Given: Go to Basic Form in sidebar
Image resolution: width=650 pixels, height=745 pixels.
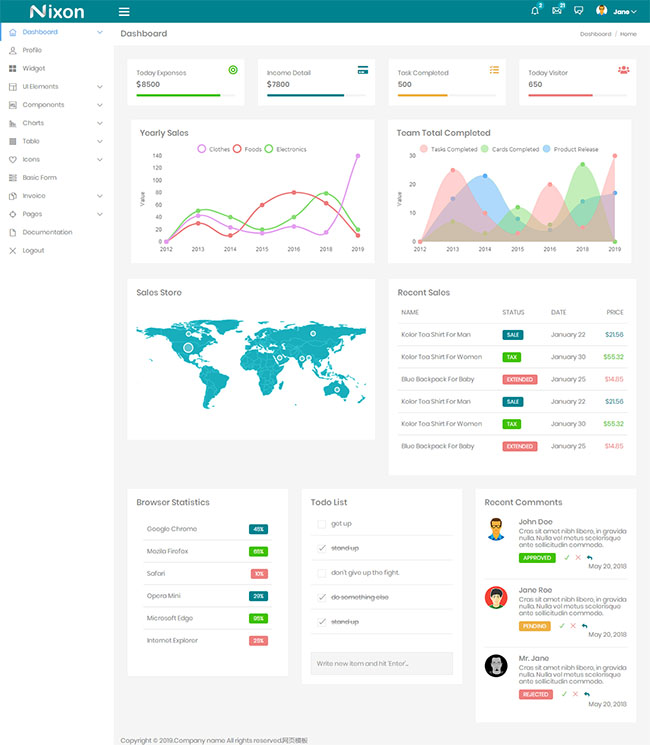Looking at the screenshot, I should pos(39,178).
